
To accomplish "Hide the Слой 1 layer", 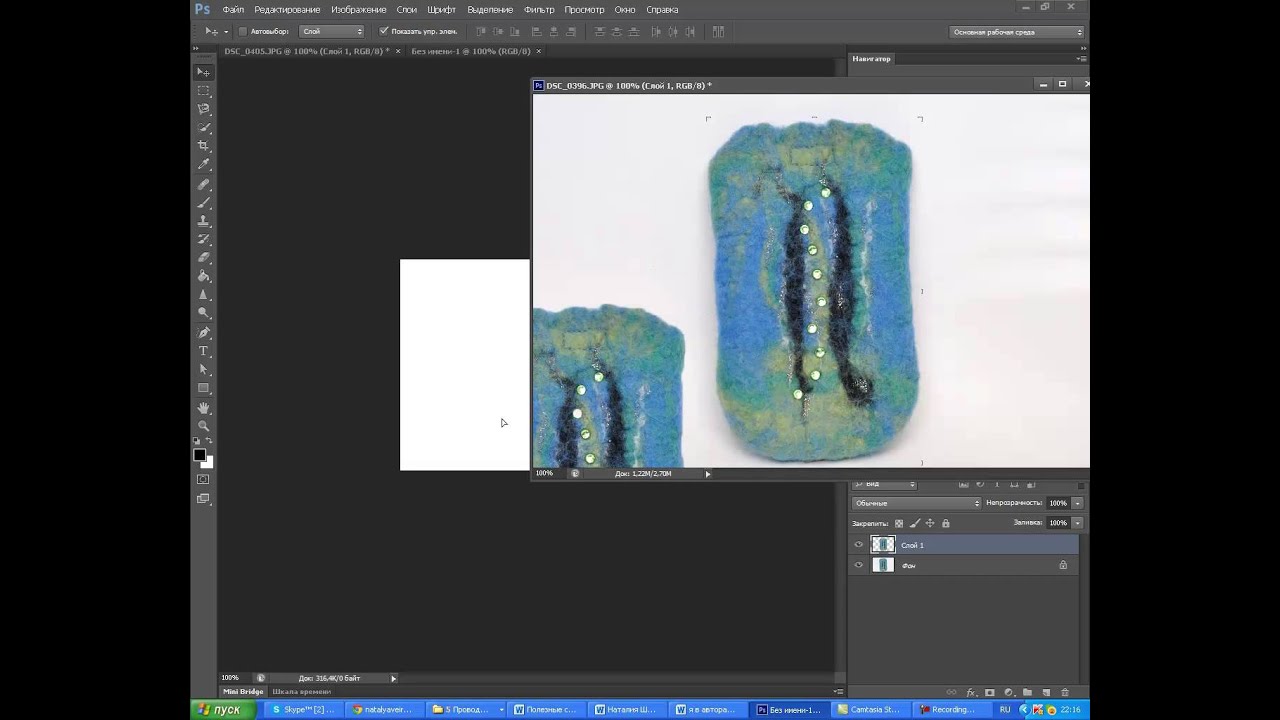I will 858,545.
